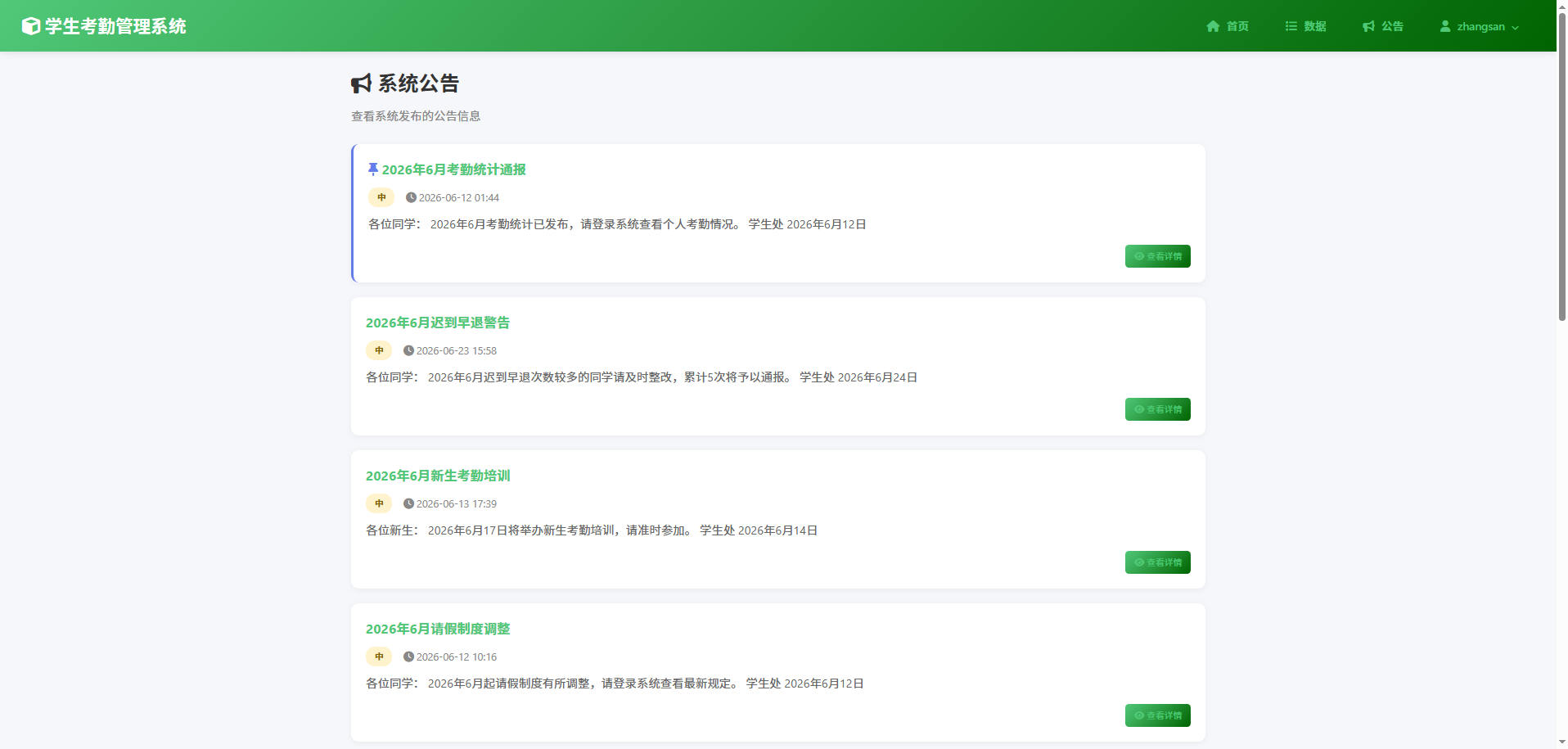Click 查看详情 for 考勤统计通报 announcement
Screen dimensions: 1568x749
[1158, 256]
